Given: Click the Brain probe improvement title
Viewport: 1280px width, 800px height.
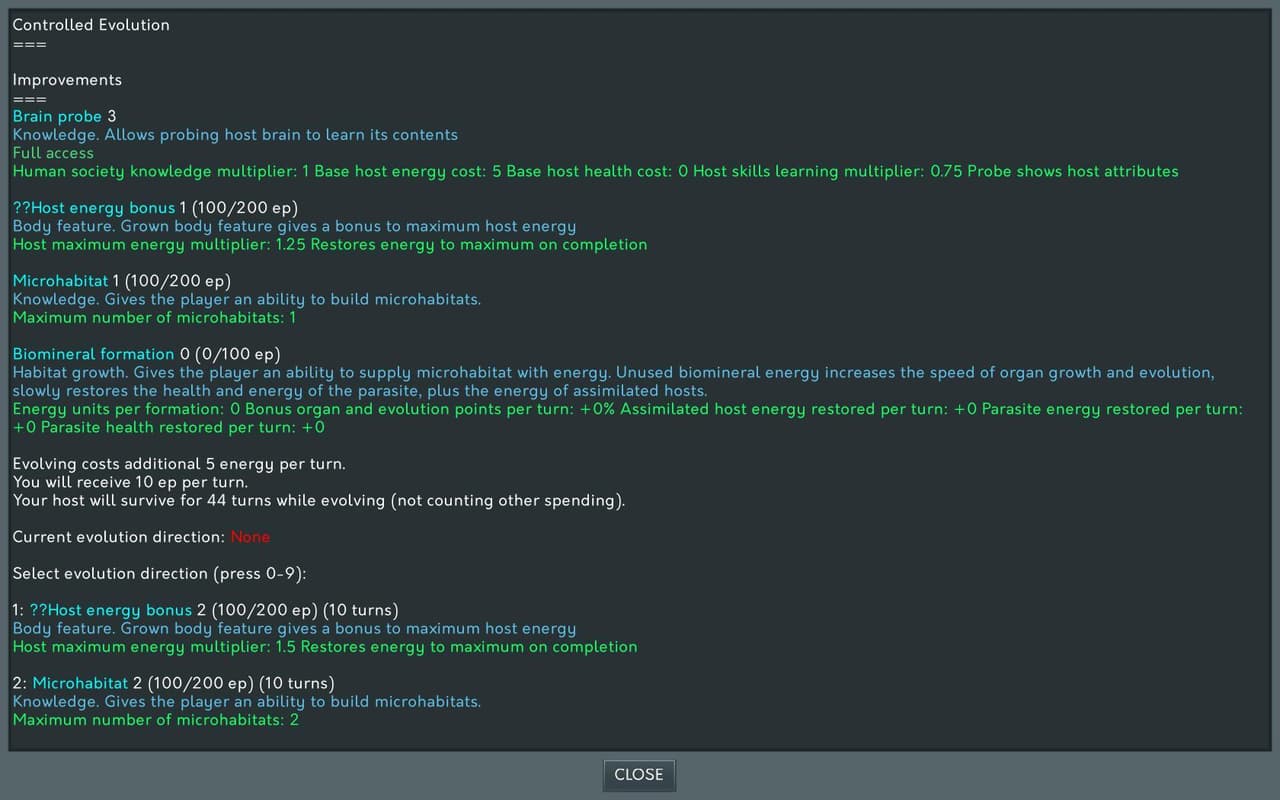Looking at the screenshot, I should coord(57,117).
